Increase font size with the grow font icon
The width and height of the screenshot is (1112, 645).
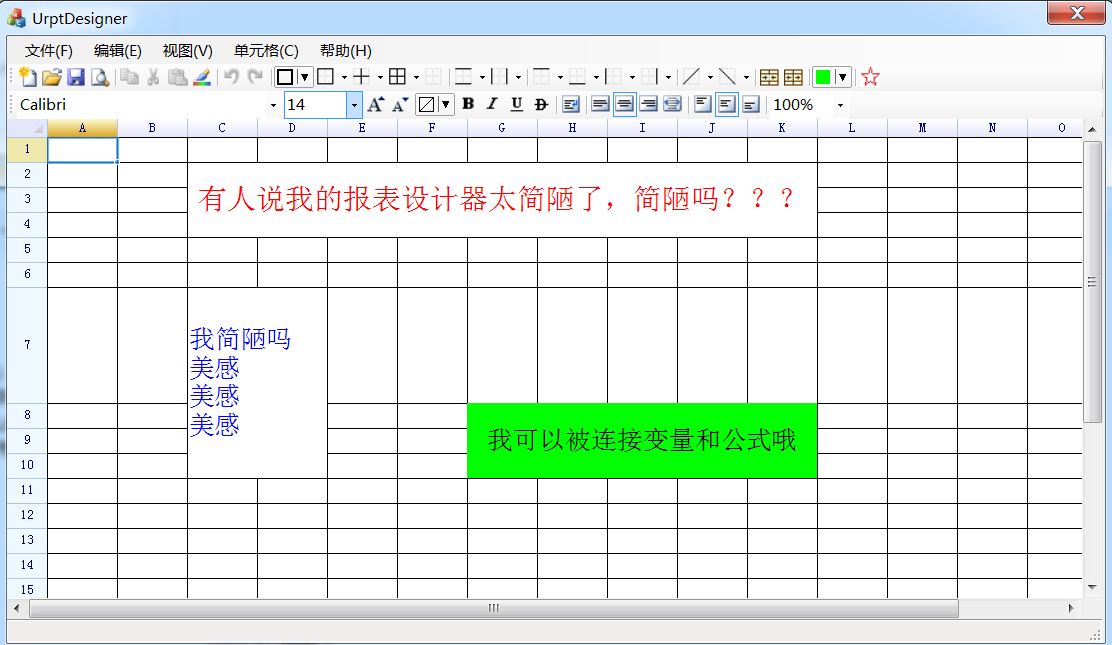tap(376, 104)
